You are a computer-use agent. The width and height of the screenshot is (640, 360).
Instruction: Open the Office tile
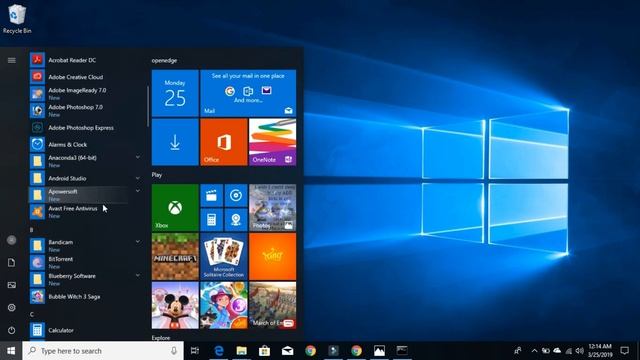pyautogui.click(x=224, y=142)
